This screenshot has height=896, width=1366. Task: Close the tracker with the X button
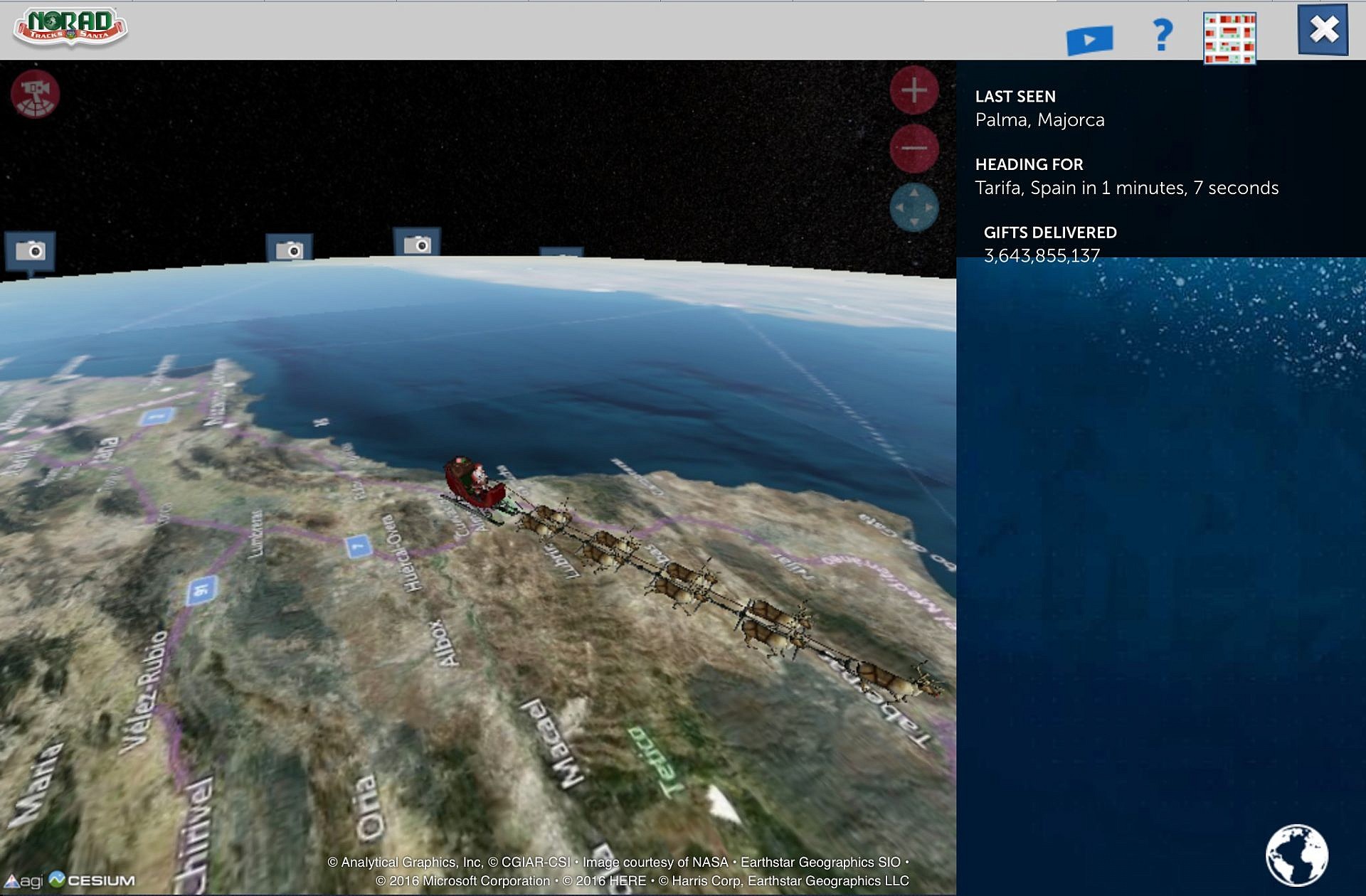(x=1323, y=30)
